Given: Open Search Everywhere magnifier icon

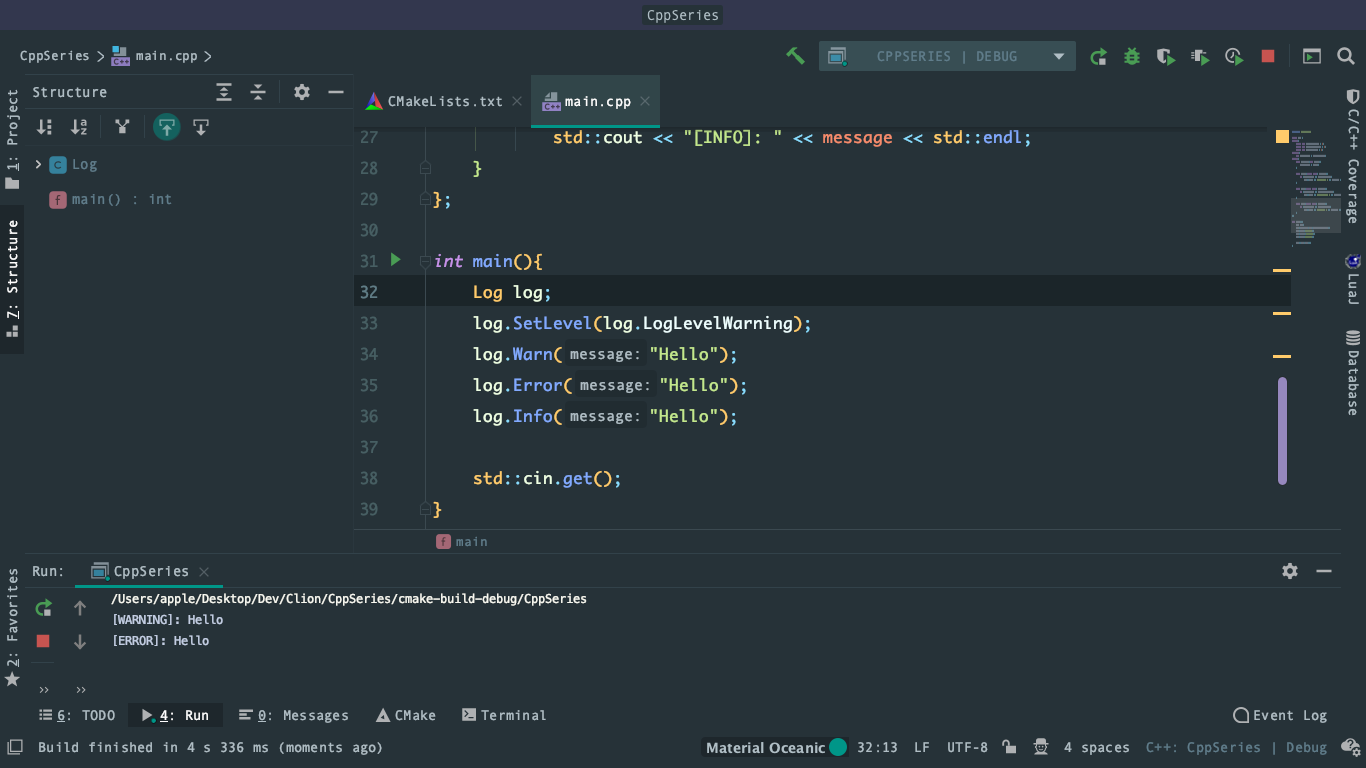Looking at the screenshot, I should (x=1346, y=56).
